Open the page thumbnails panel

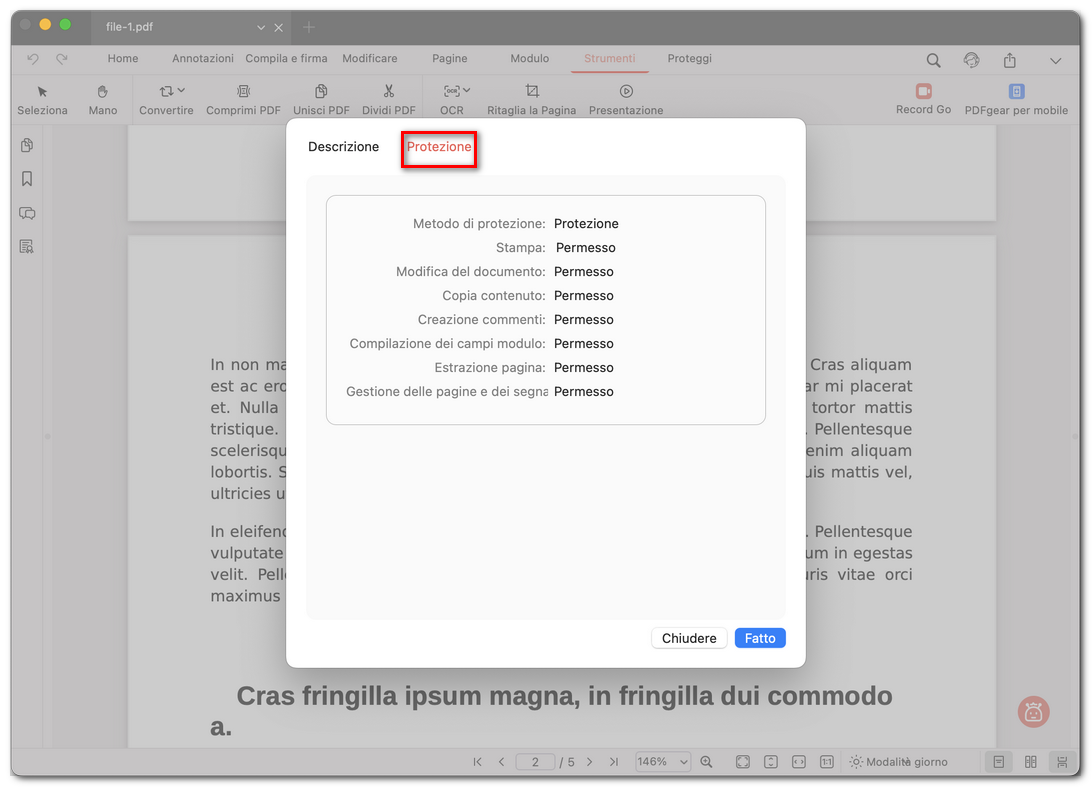click(x=27, y=145)
